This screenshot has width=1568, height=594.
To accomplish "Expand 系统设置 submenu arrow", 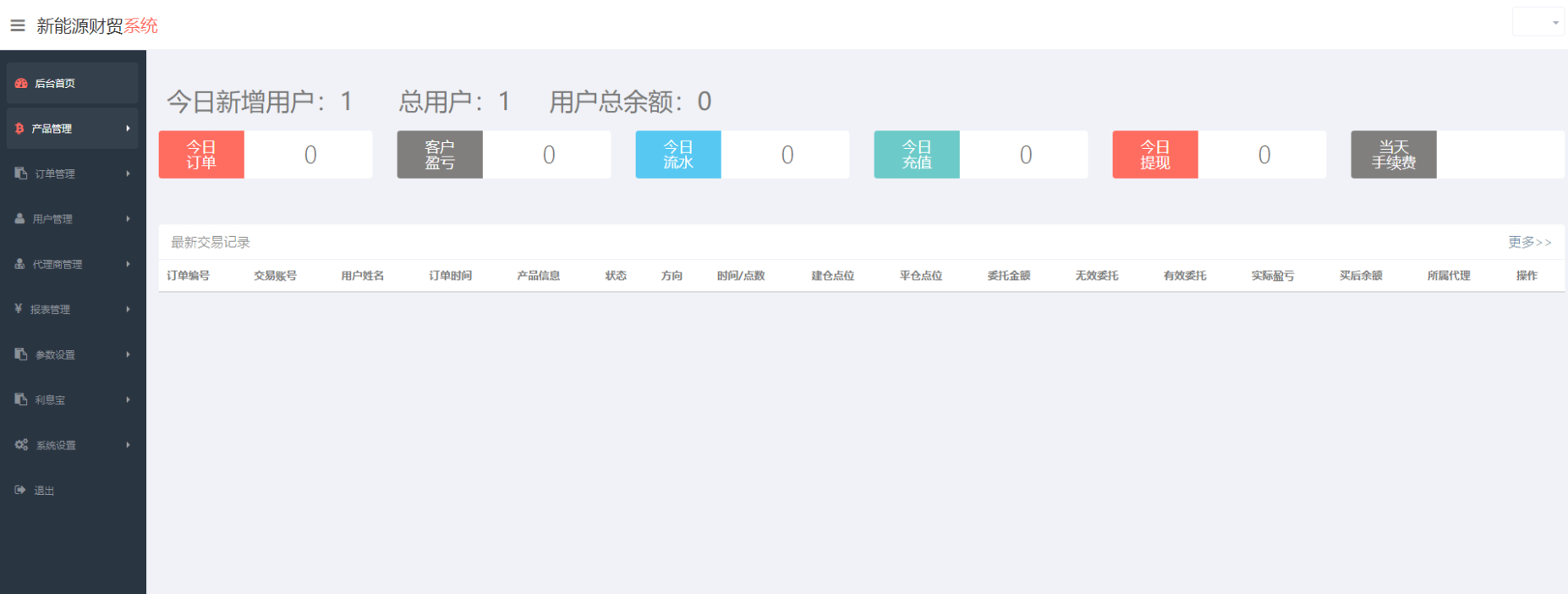I will 128,445.
